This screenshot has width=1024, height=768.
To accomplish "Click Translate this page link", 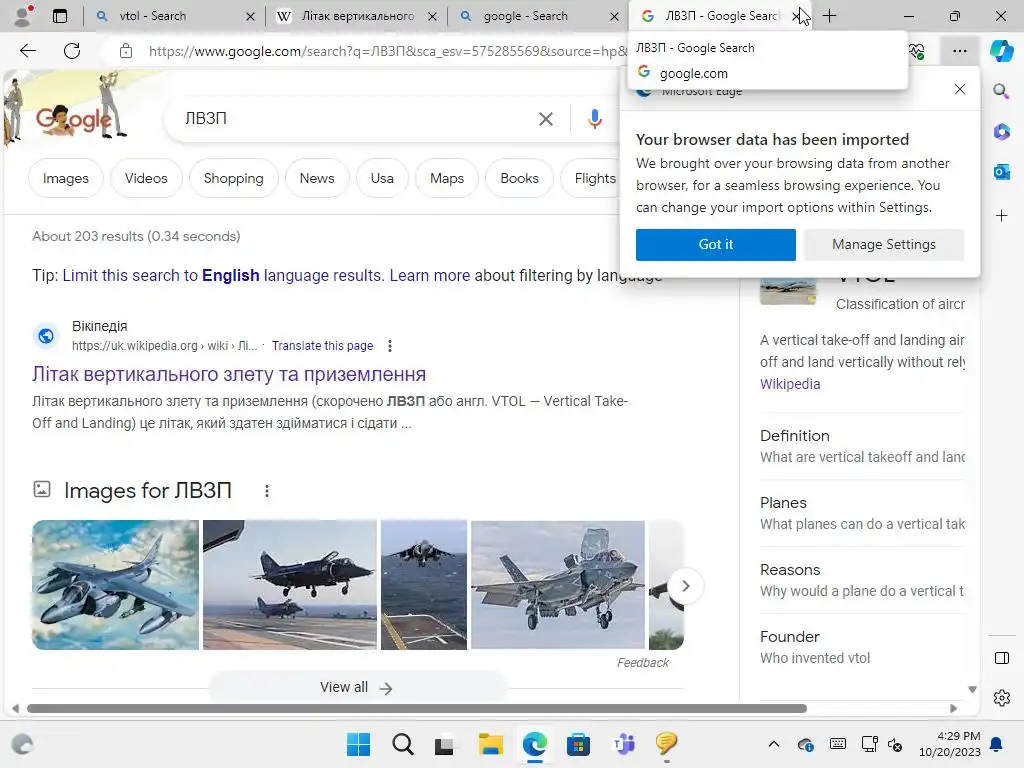I will point(323,345).
